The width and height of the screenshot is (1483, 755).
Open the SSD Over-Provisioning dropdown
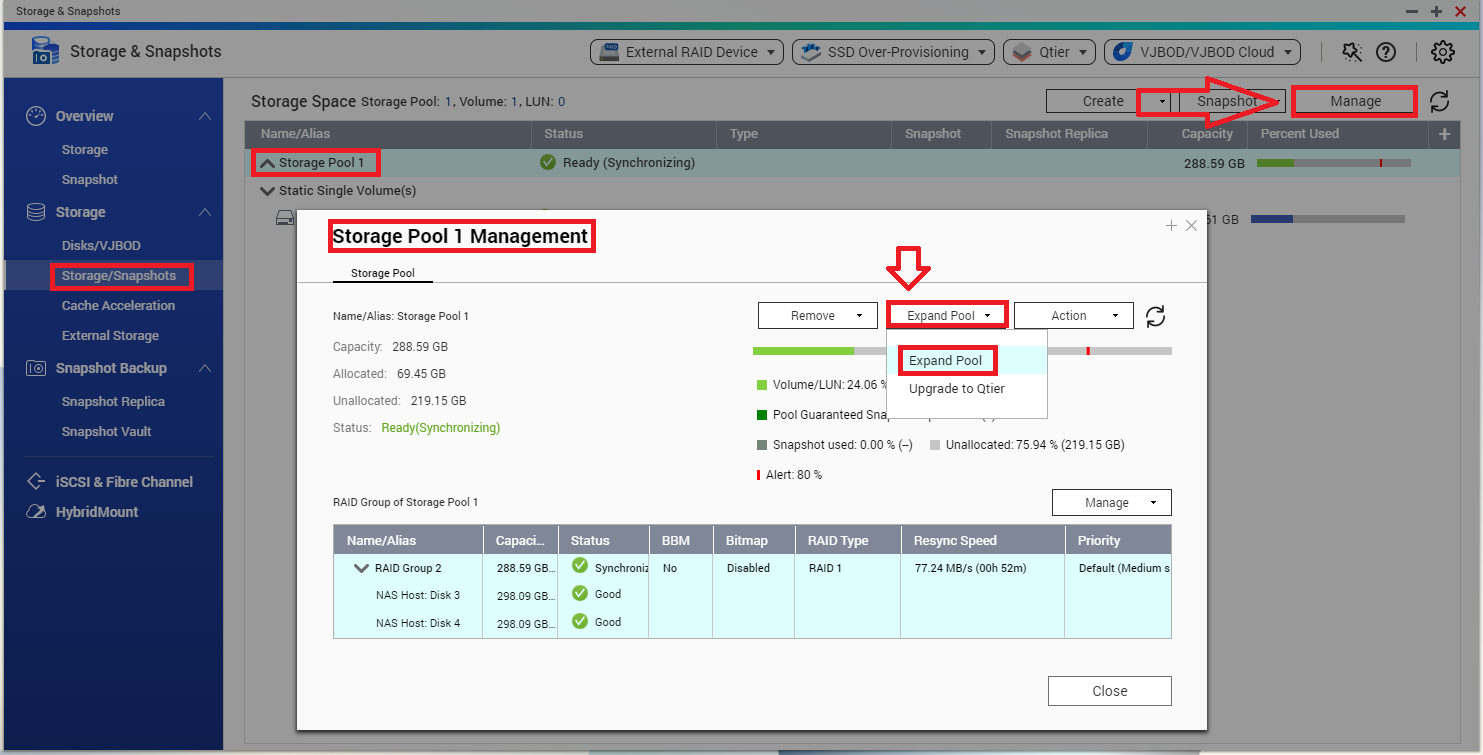893,52
